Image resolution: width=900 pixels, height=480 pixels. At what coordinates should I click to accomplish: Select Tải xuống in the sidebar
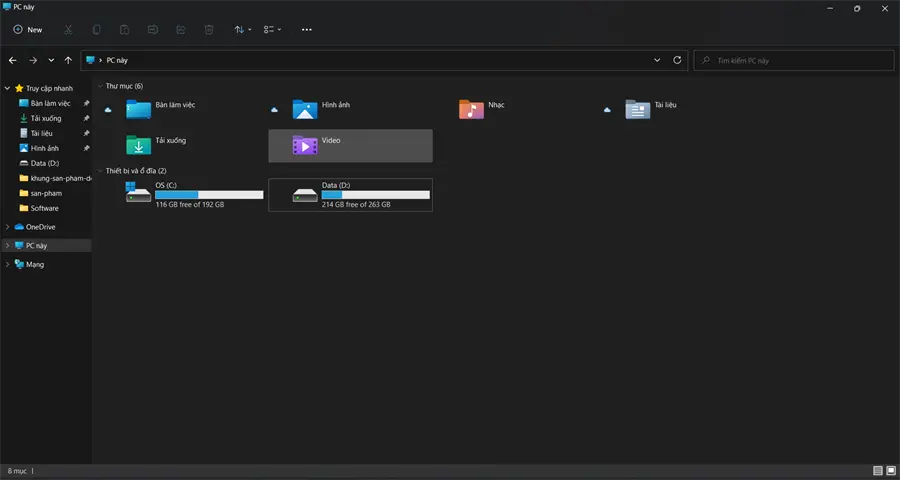(46, 118)
